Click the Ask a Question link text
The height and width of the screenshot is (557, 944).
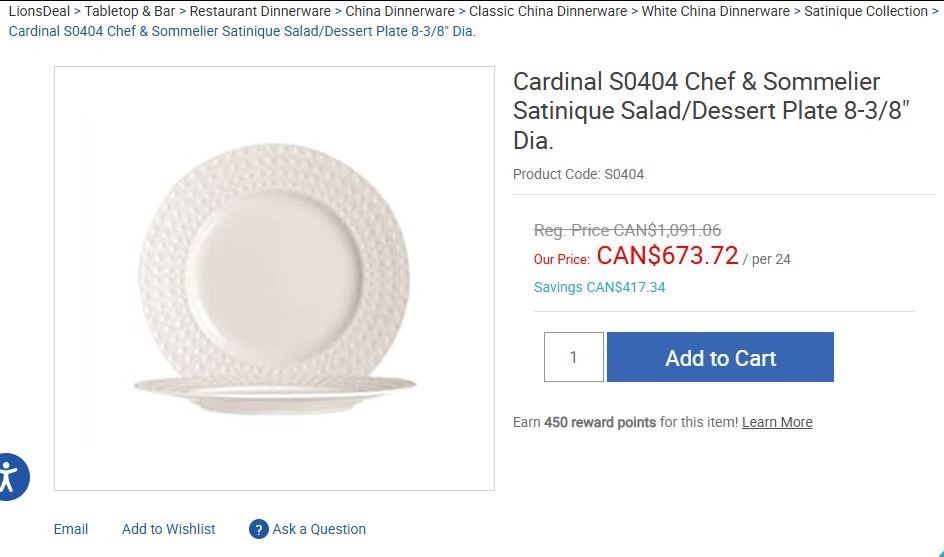tap(319, 529)
